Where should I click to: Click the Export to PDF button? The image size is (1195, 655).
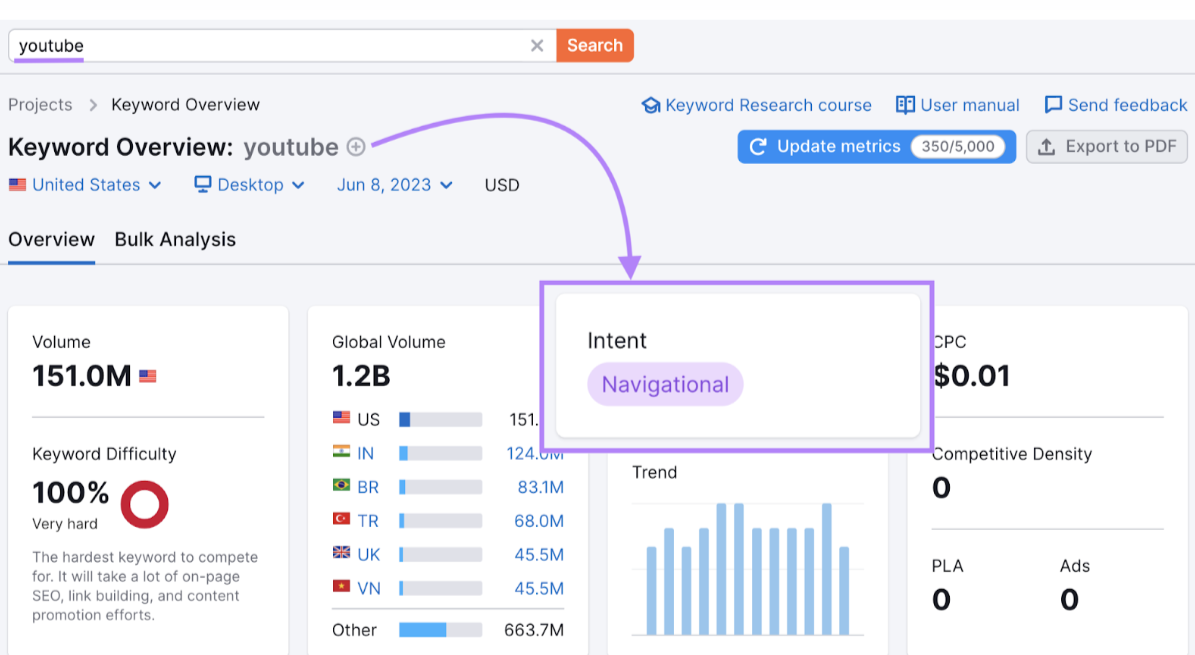click(1107, 146)
